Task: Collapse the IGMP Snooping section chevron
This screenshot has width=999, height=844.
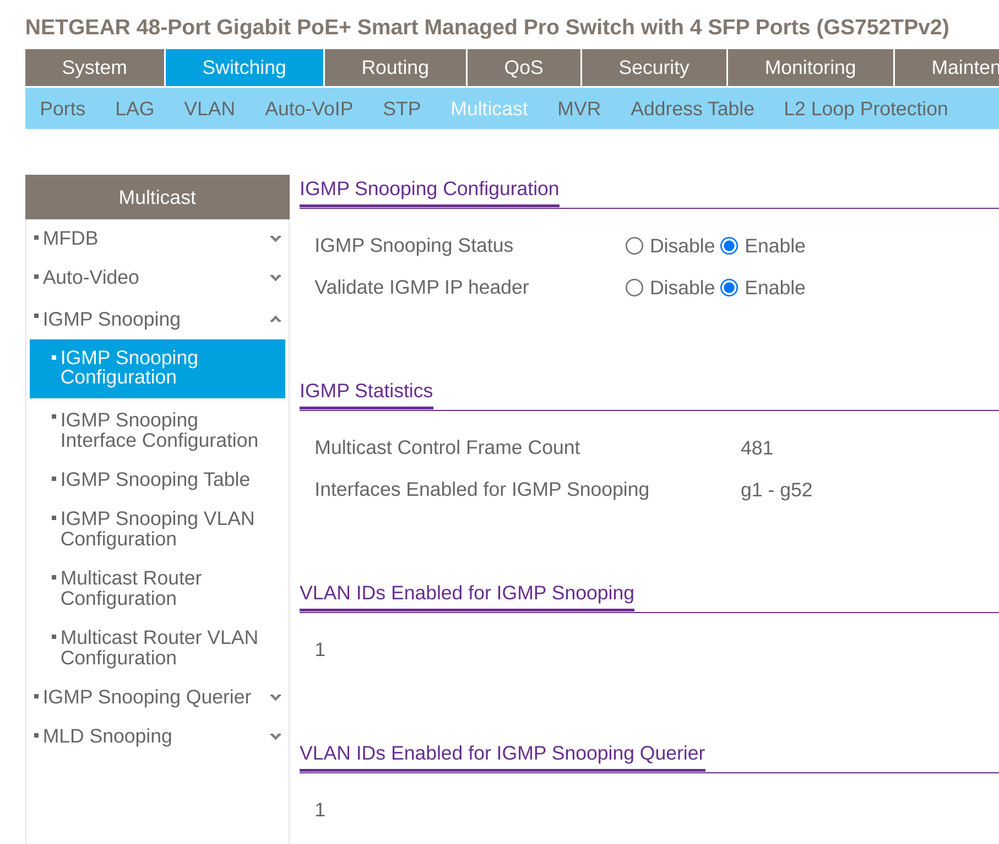Action: coord(275,320)
